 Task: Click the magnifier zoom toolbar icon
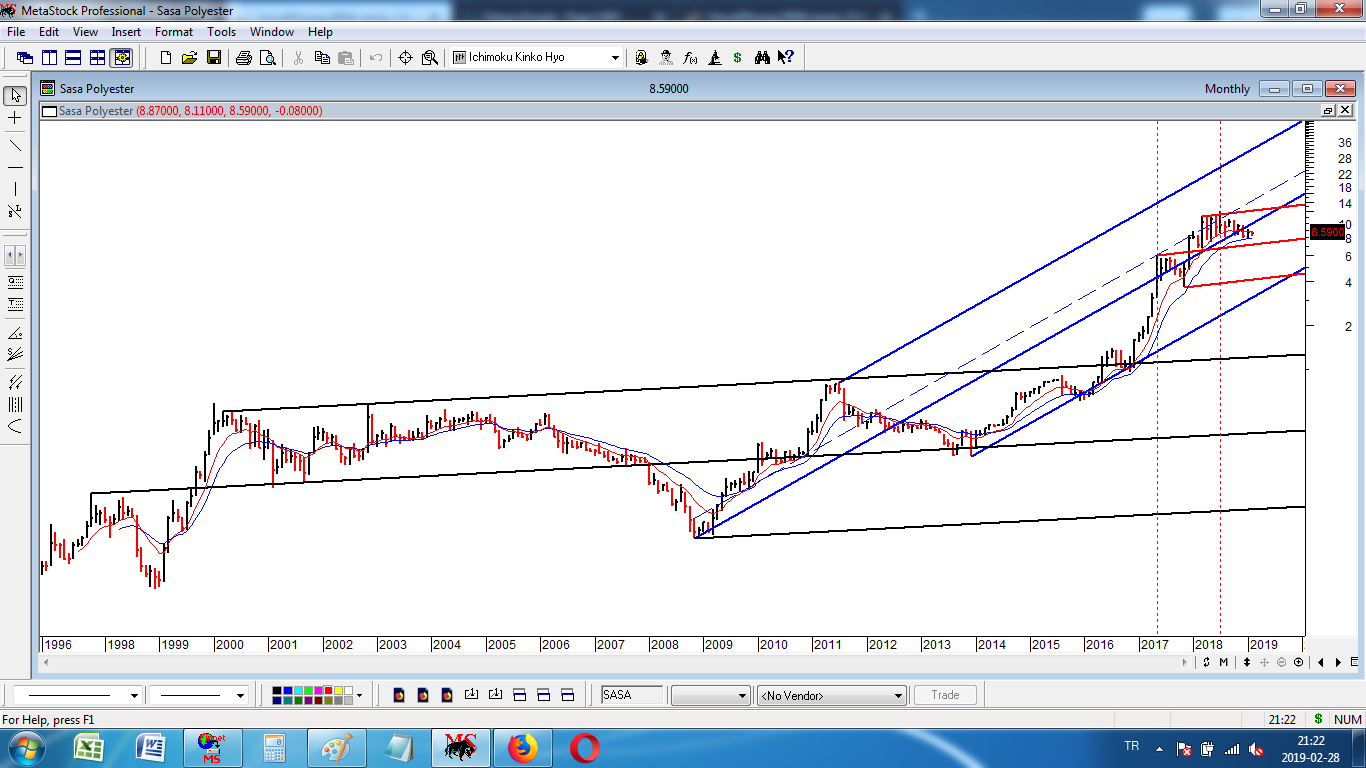click(430, 58)
